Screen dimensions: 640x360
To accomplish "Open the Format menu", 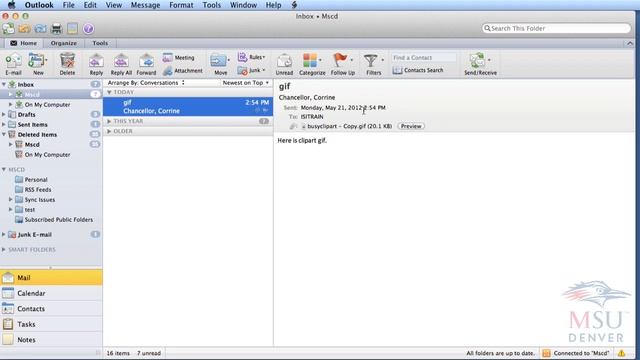I will click(x=181, y=5).
